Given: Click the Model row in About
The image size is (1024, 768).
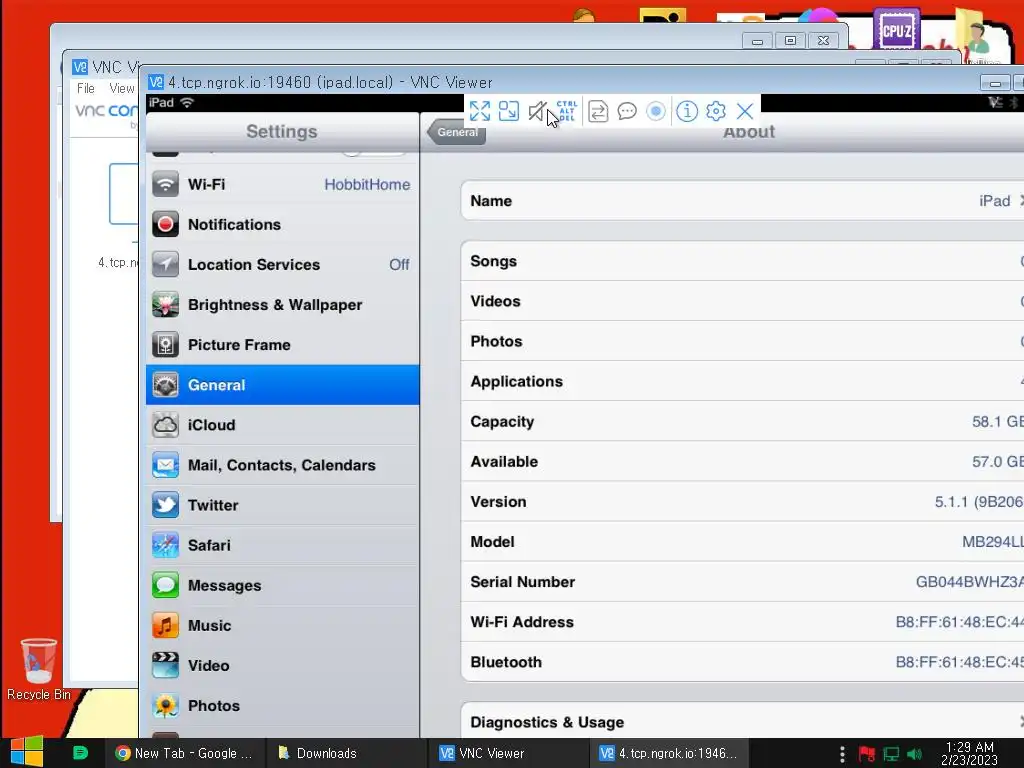Looking at the screenshot, I should coord(743,541).
